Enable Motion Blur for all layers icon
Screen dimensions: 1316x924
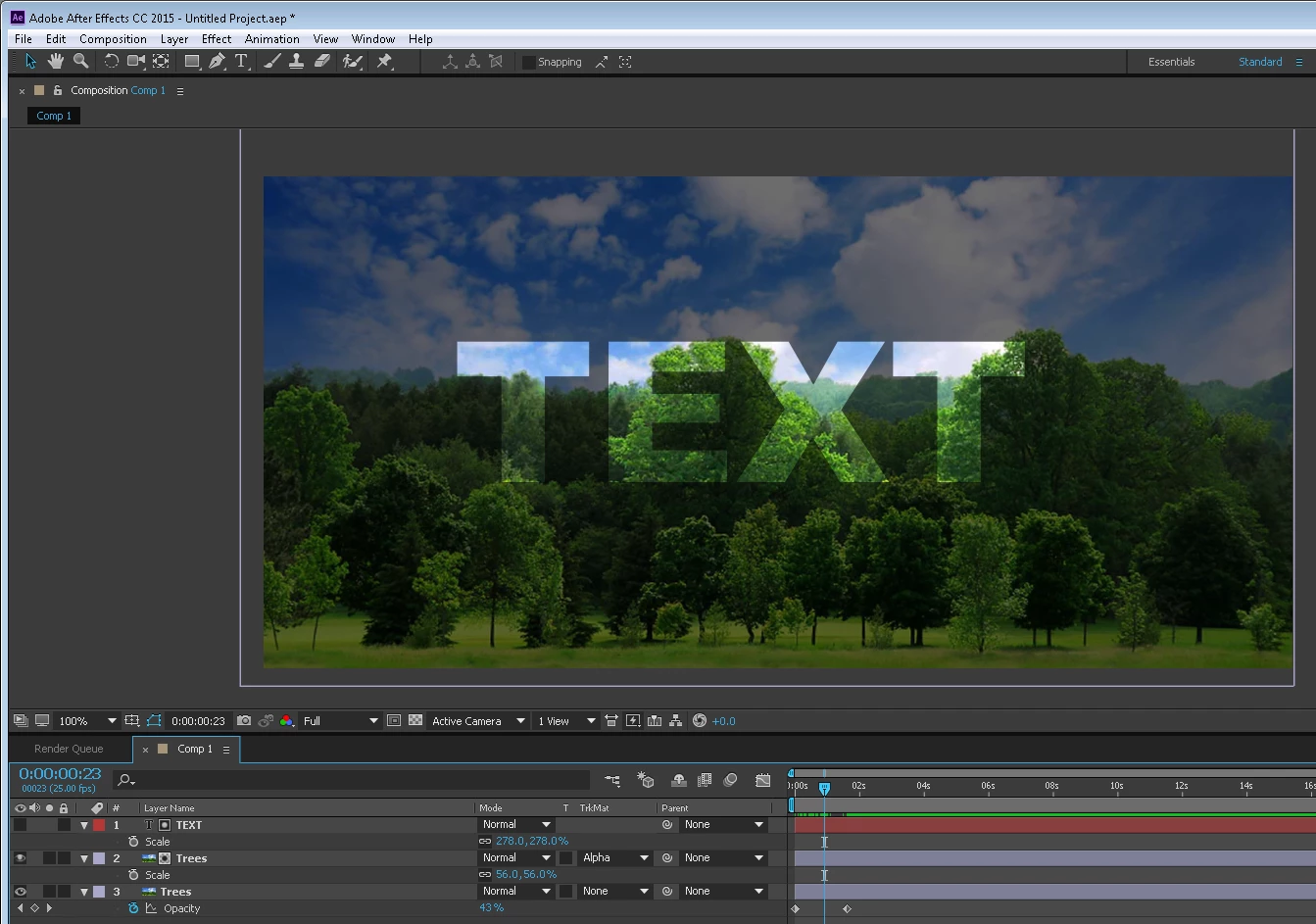[x=730, y=780]
